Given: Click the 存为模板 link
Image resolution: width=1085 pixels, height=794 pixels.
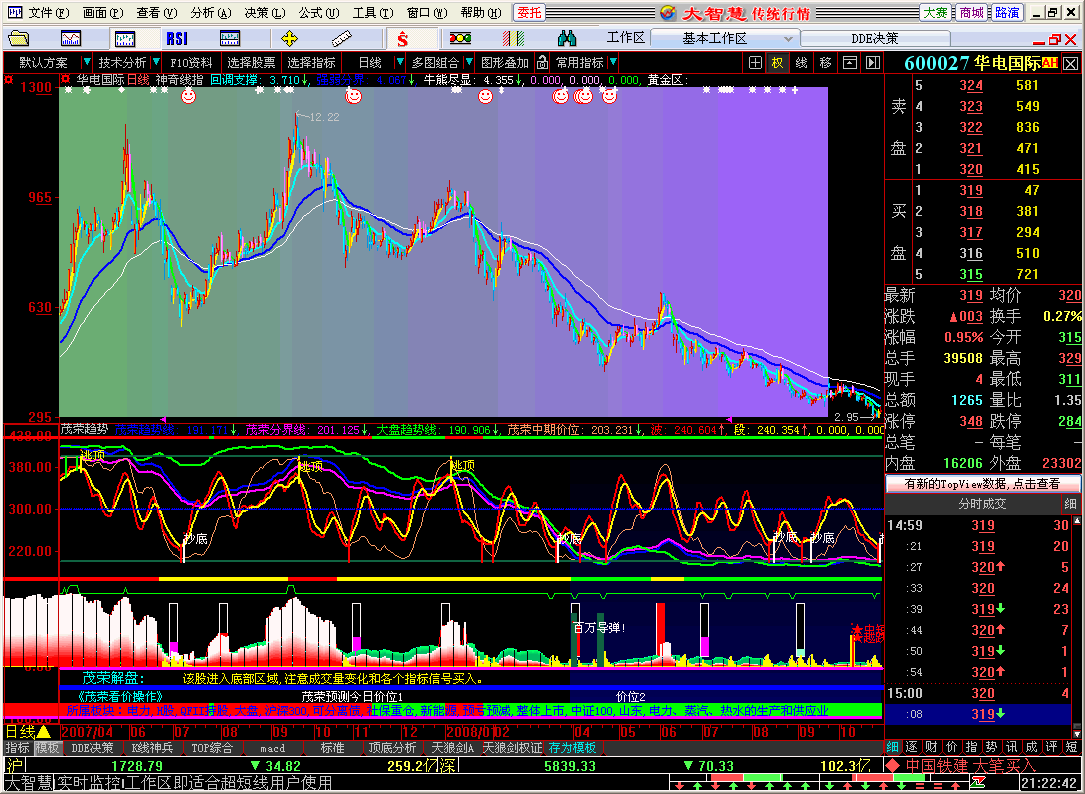Looking at the screenshot, I should pos(572,748).
